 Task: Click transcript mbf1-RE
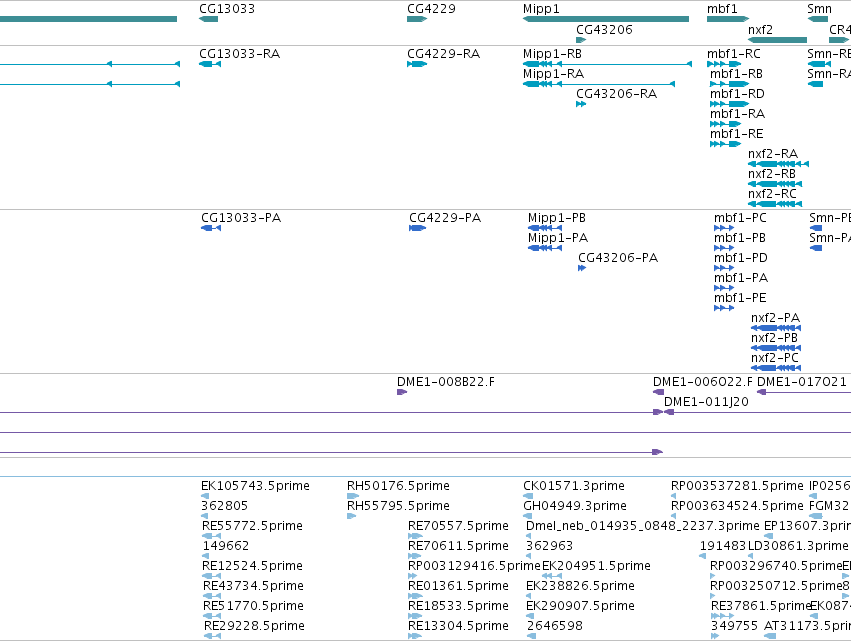(736, 134)
